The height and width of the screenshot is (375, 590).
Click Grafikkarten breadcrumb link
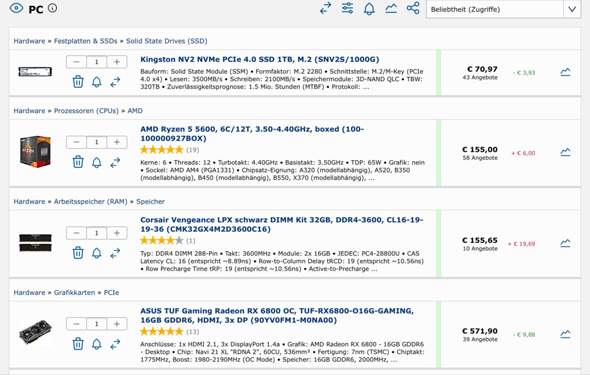tap(75, 293)
